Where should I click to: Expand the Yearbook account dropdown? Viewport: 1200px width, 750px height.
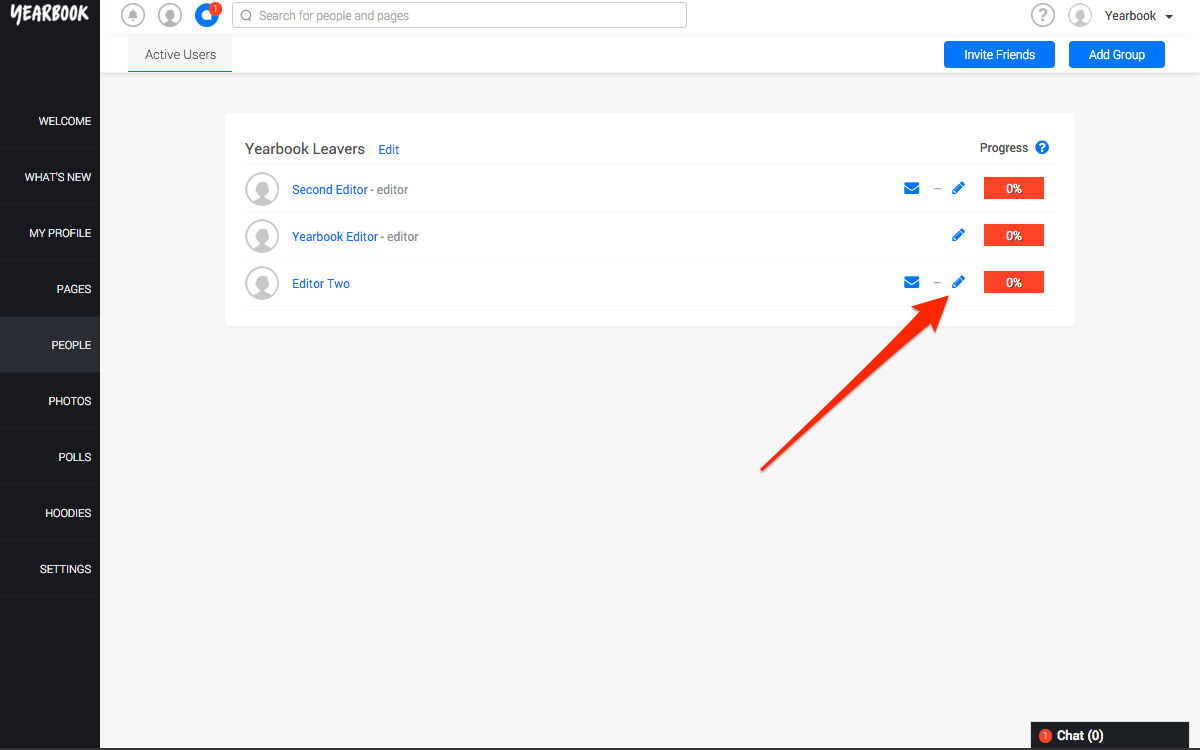click(x=1139, y=16)
